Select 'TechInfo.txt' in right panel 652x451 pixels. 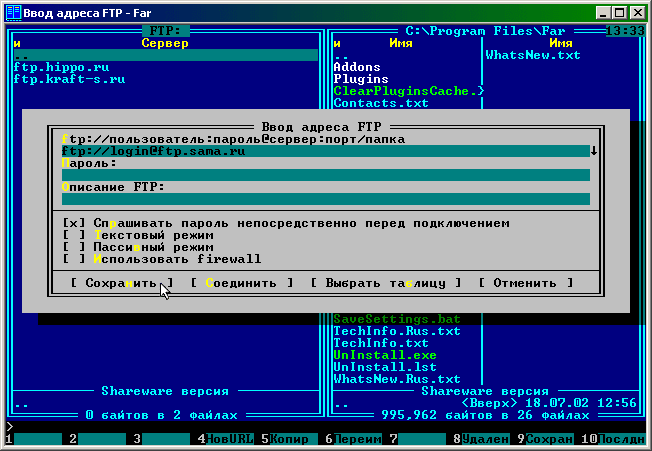[381, 343]
